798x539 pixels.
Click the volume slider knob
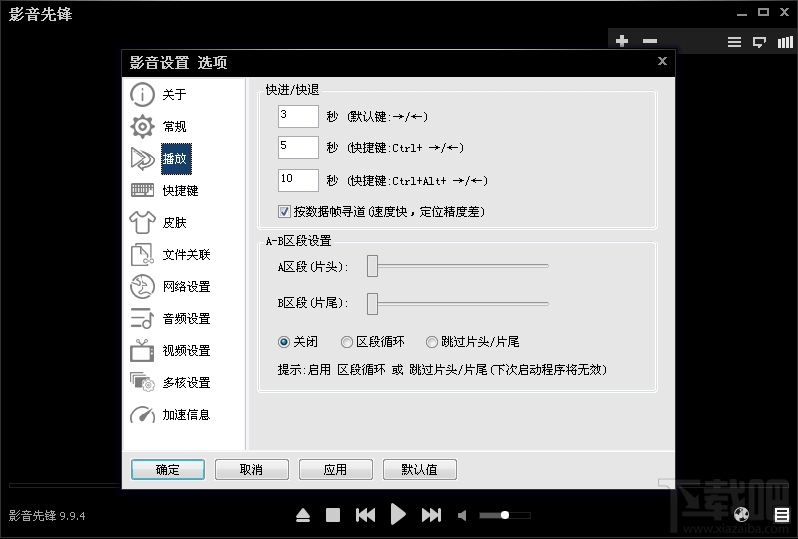coord(505,515)
